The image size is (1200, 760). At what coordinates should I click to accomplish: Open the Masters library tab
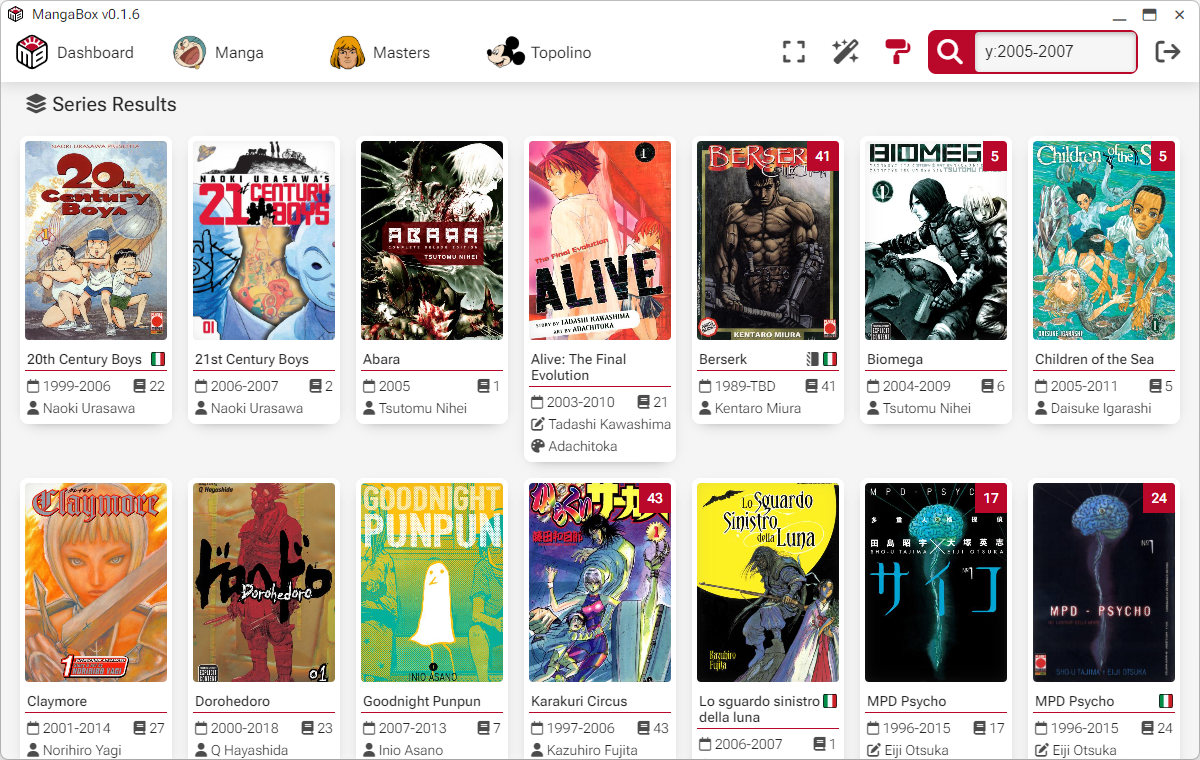point(380,53)
